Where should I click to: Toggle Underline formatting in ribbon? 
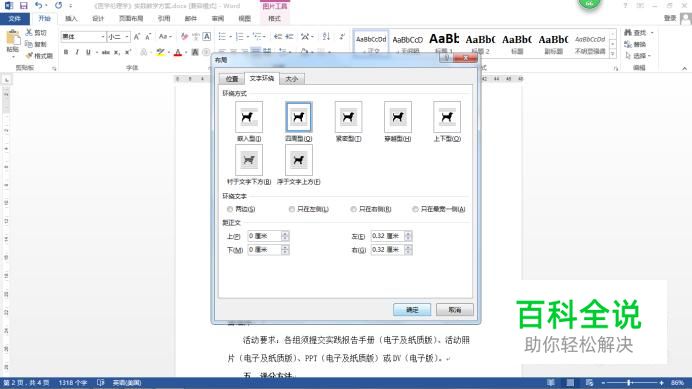click(88, 52)
